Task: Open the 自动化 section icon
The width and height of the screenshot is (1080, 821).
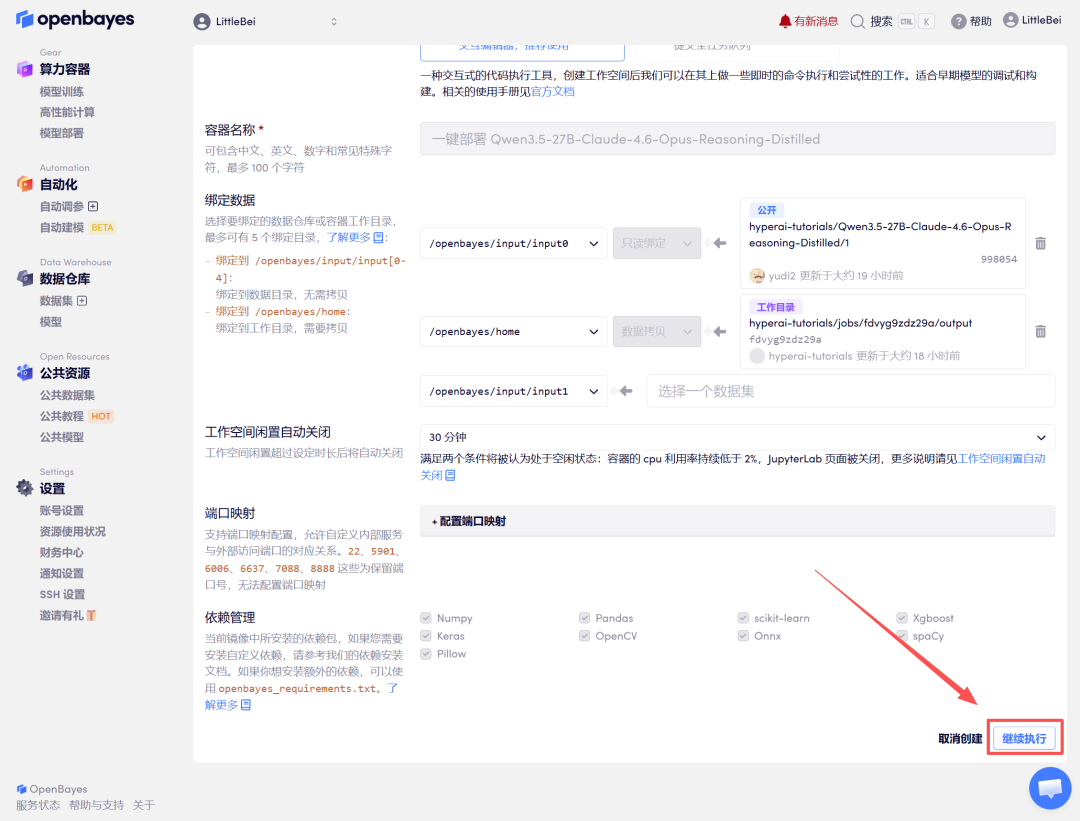Action: 25,184
